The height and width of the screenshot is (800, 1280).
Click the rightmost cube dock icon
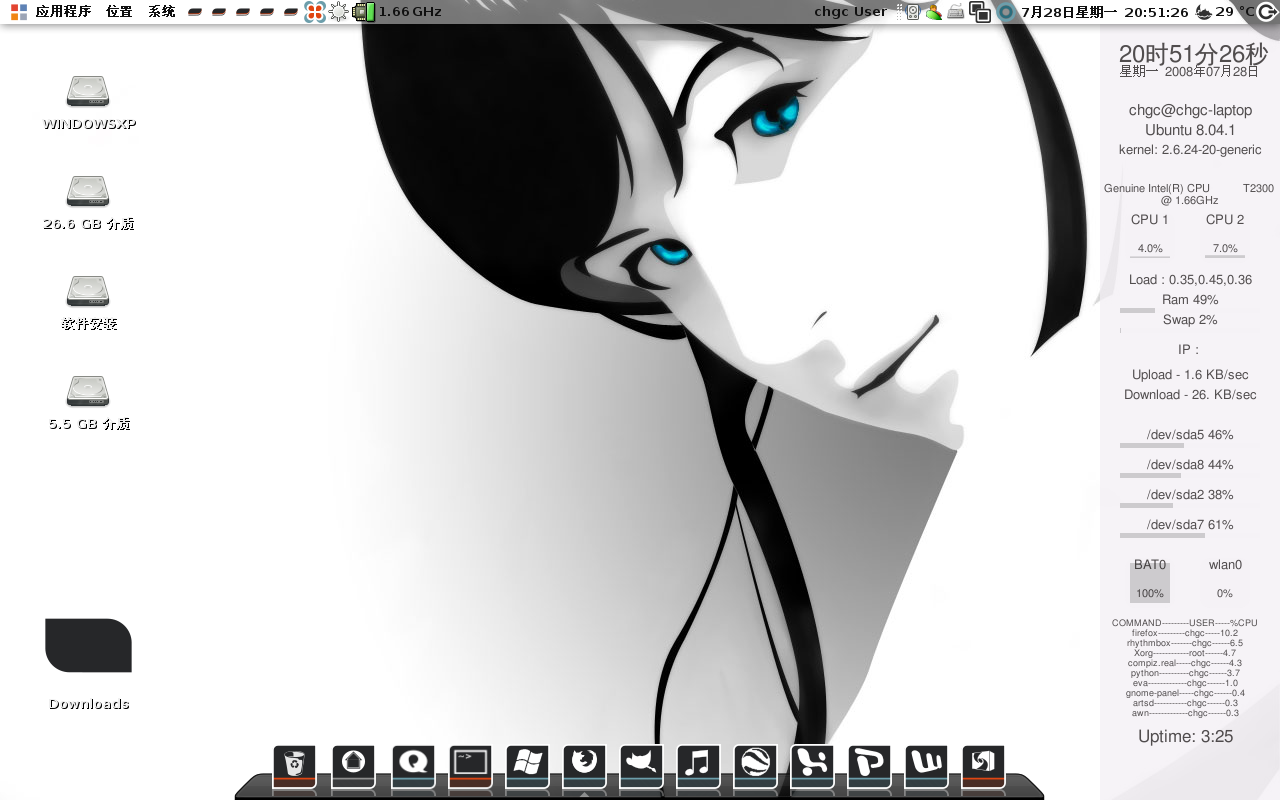pyautogui.click(x=983, y=766)
